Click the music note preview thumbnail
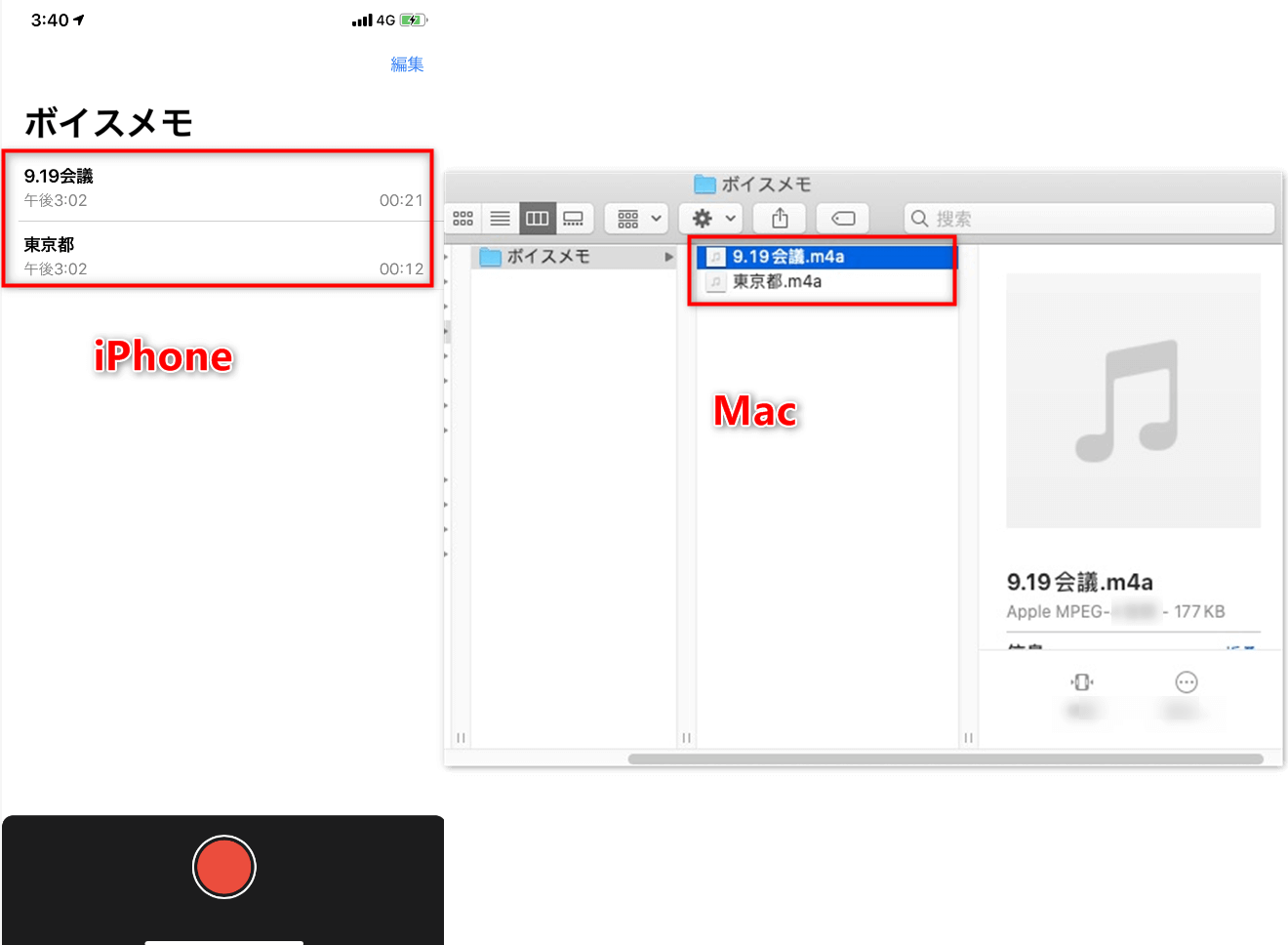 click(1134, 400)
